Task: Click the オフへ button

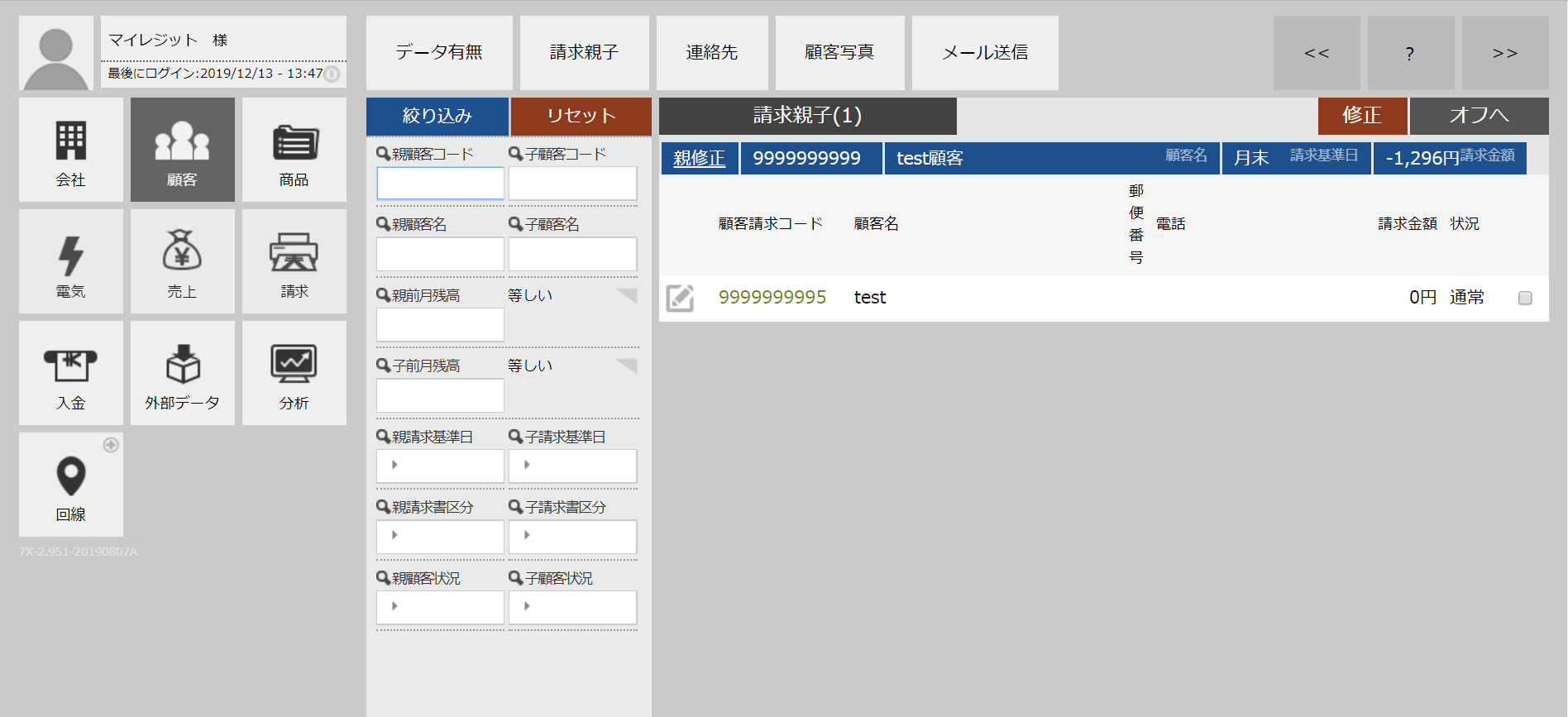Action: 1480,116
